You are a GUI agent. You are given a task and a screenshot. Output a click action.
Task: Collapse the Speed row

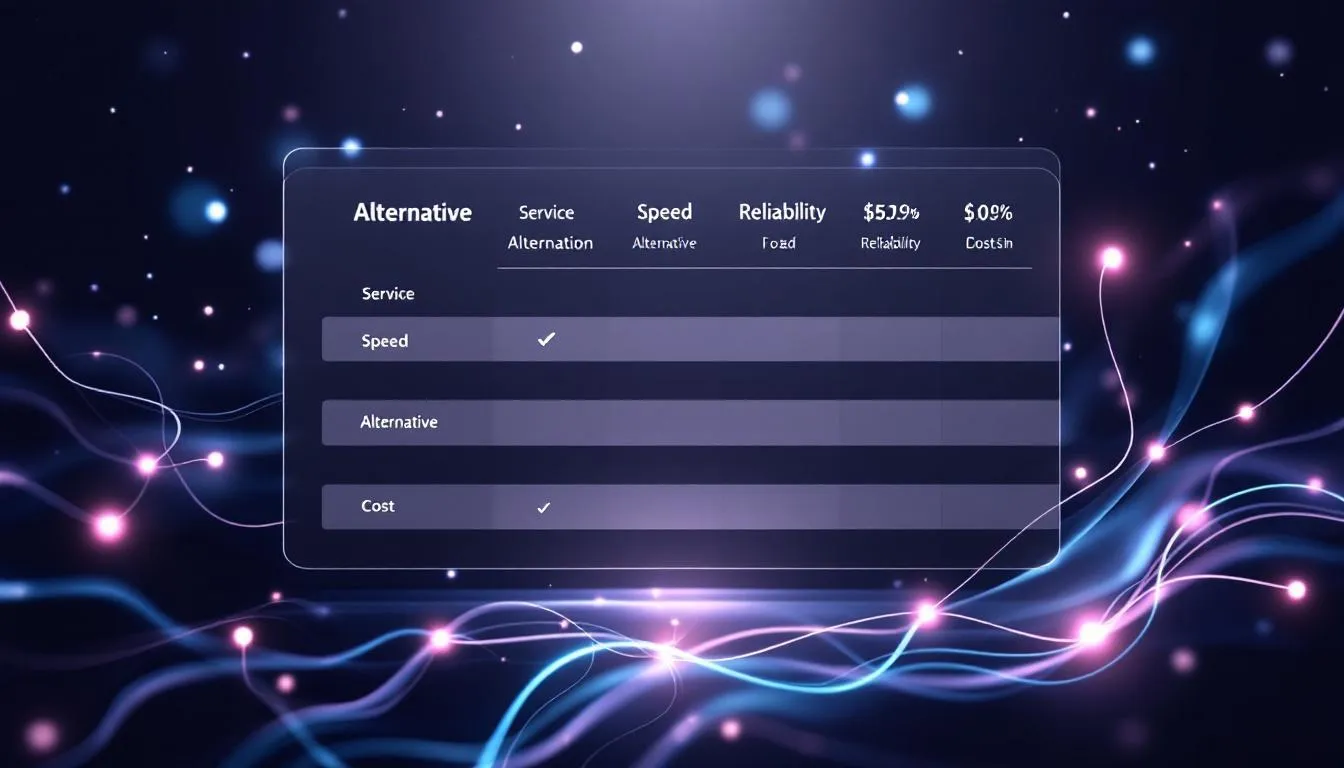tap(385, 340)
